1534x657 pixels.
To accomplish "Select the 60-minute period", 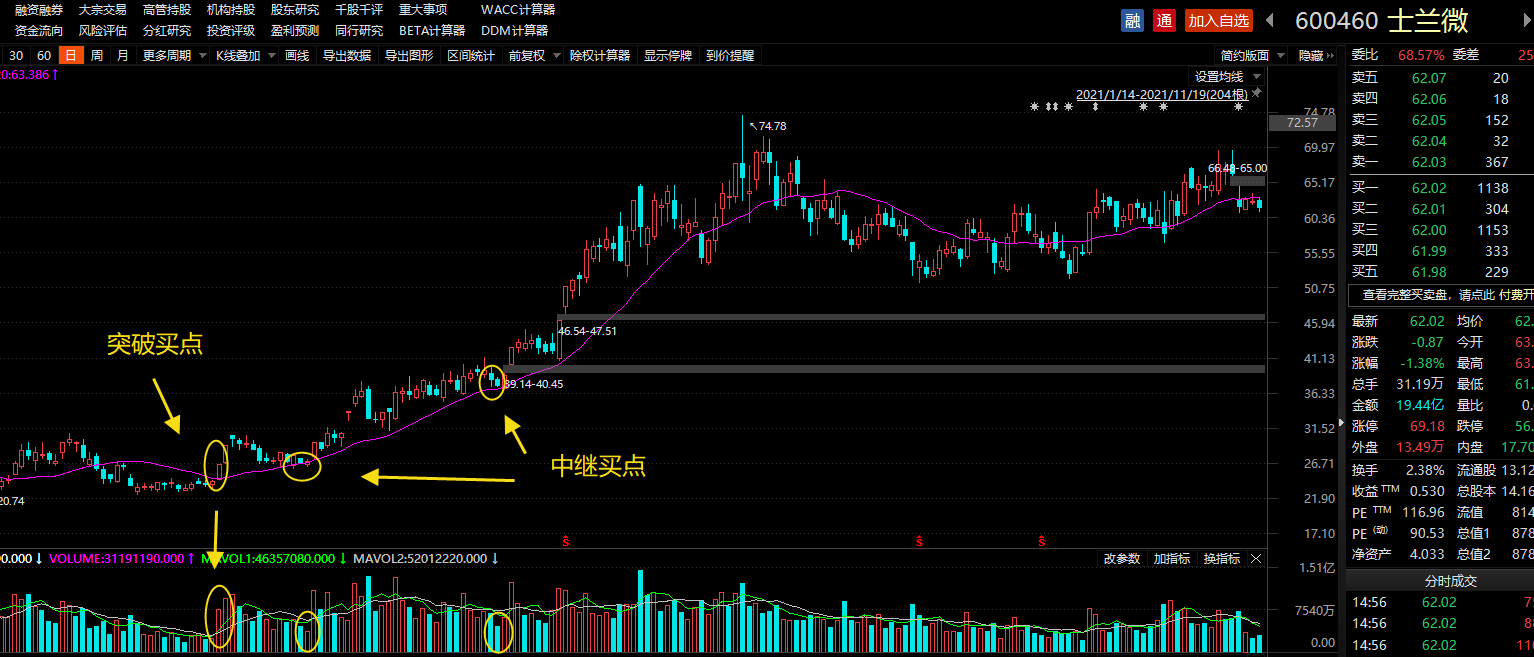I will tap(44, 56).
